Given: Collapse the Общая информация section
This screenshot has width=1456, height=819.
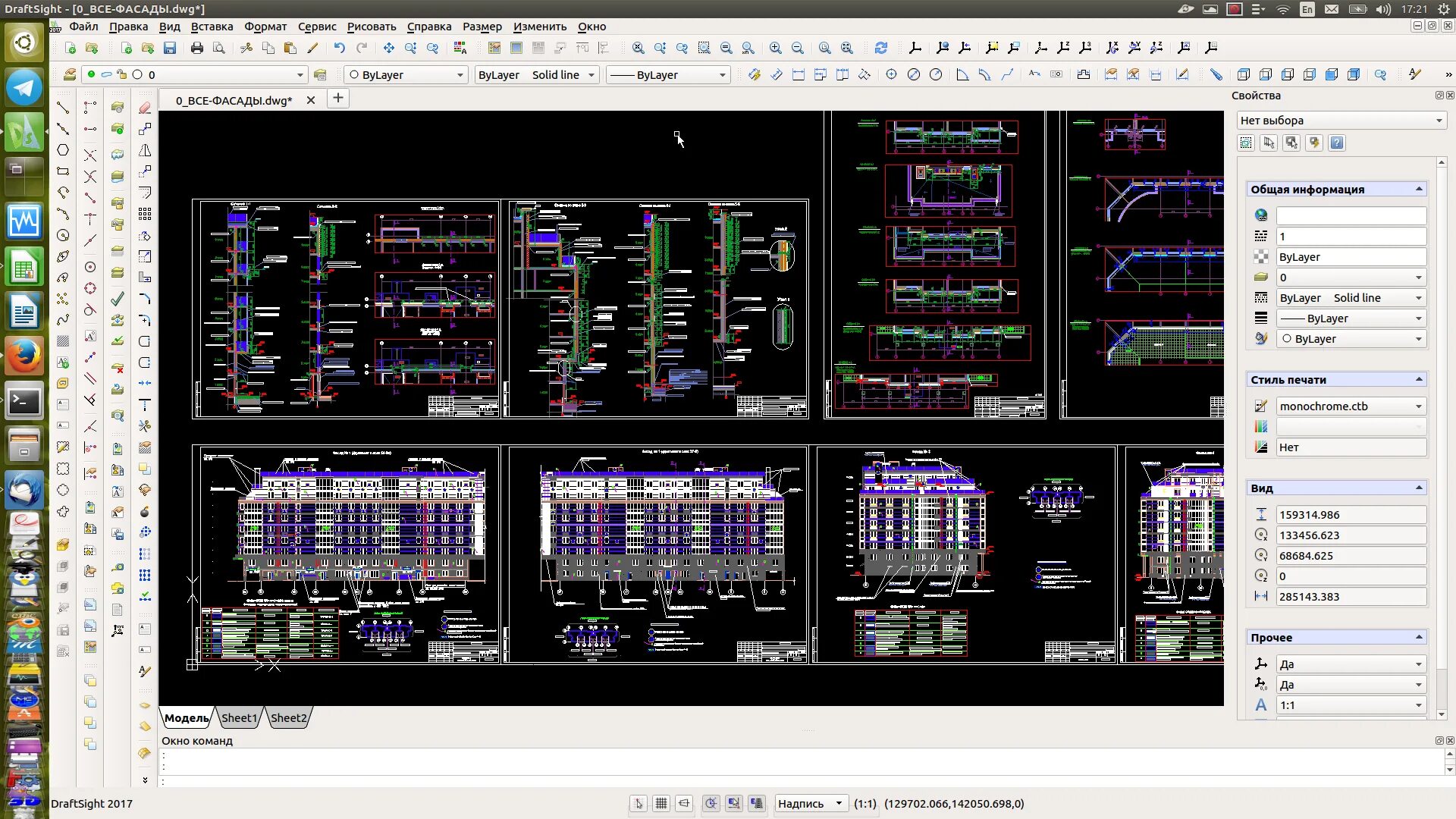Looking at the screenshot, I should 1419,189.
